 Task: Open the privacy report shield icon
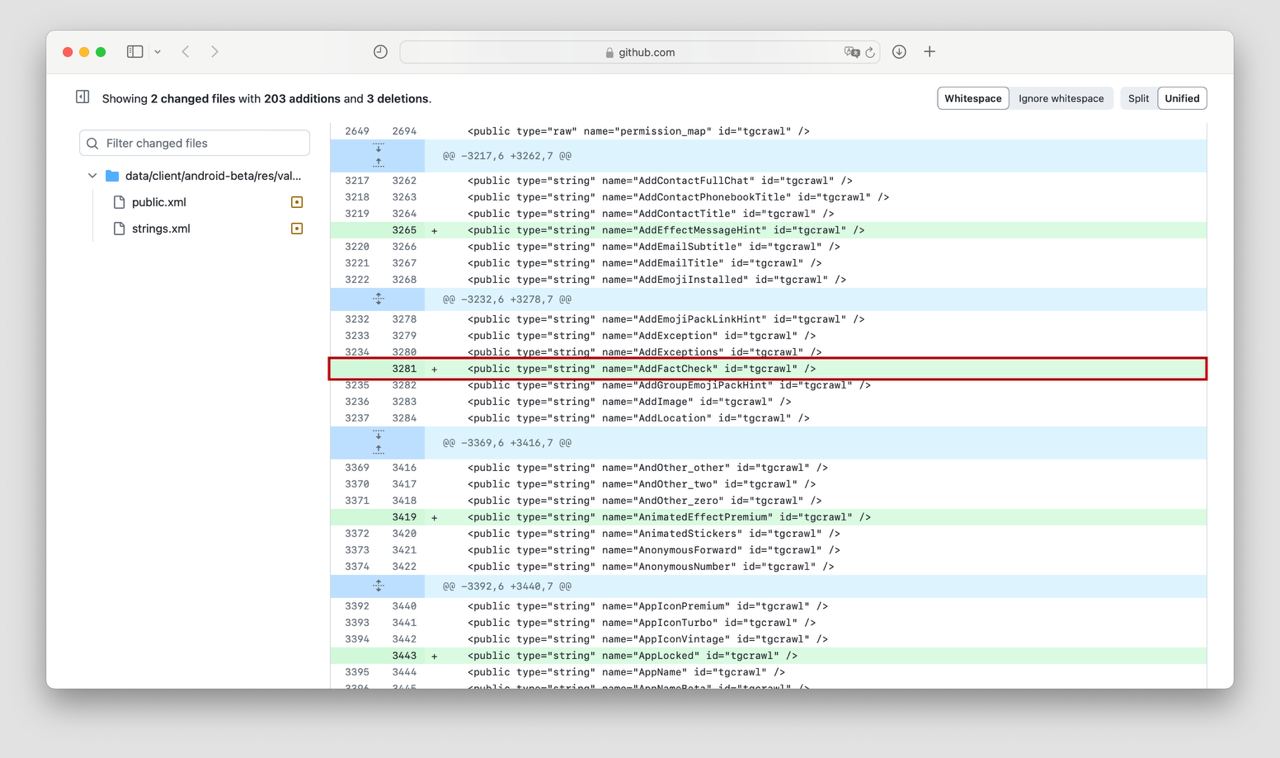380,52
